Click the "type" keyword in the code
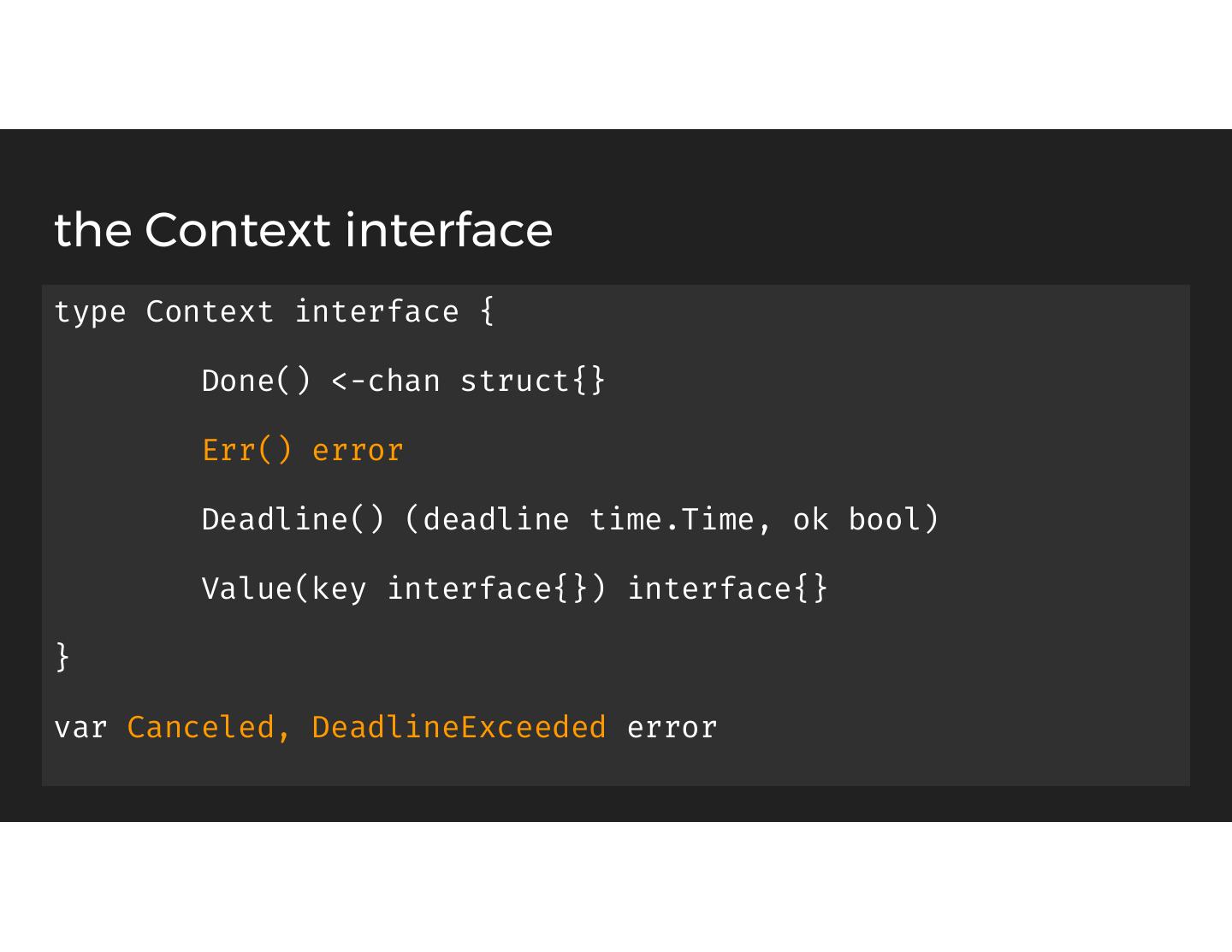Image resolution: width=1232 pixels, height=952 pixels. pos(90,312)
